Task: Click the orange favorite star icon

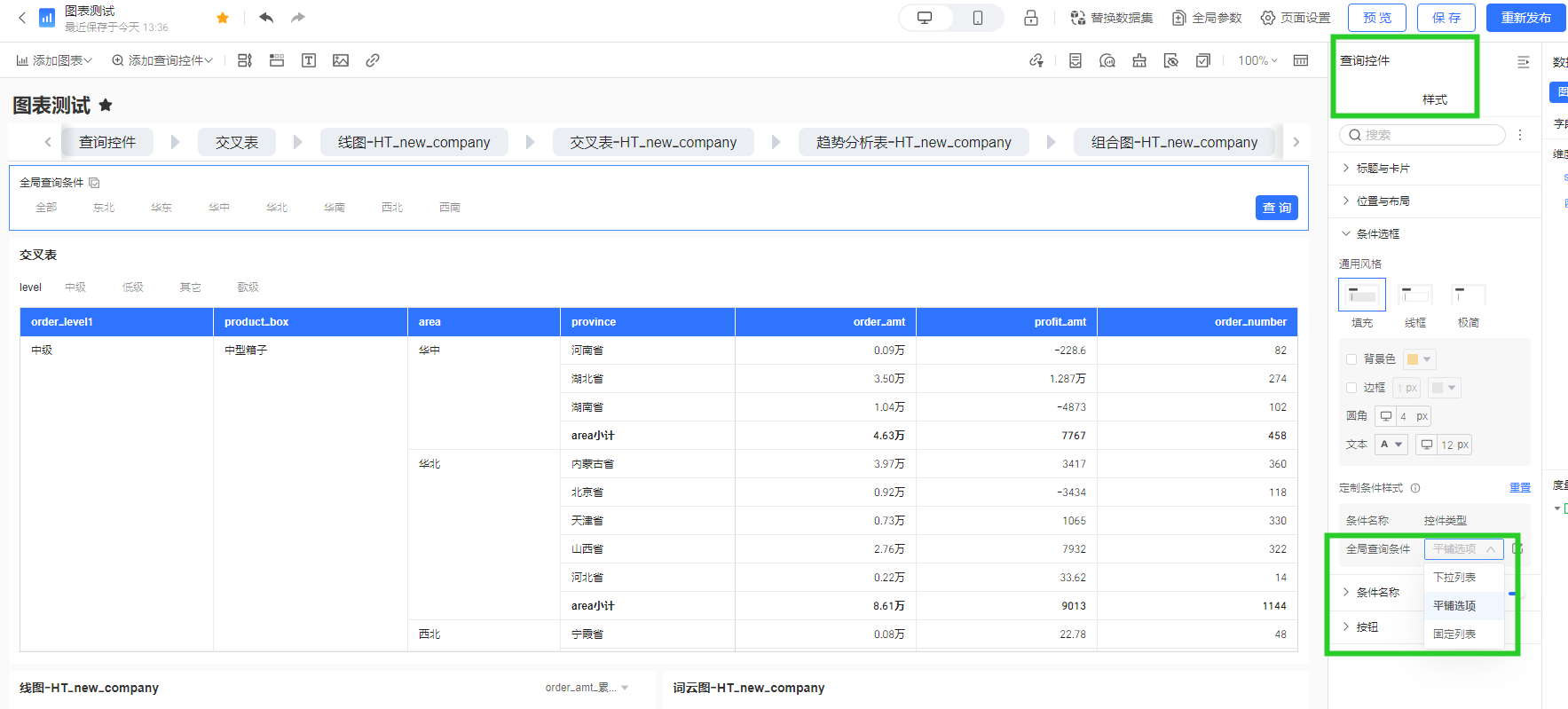Action: (x=223, y=18)
